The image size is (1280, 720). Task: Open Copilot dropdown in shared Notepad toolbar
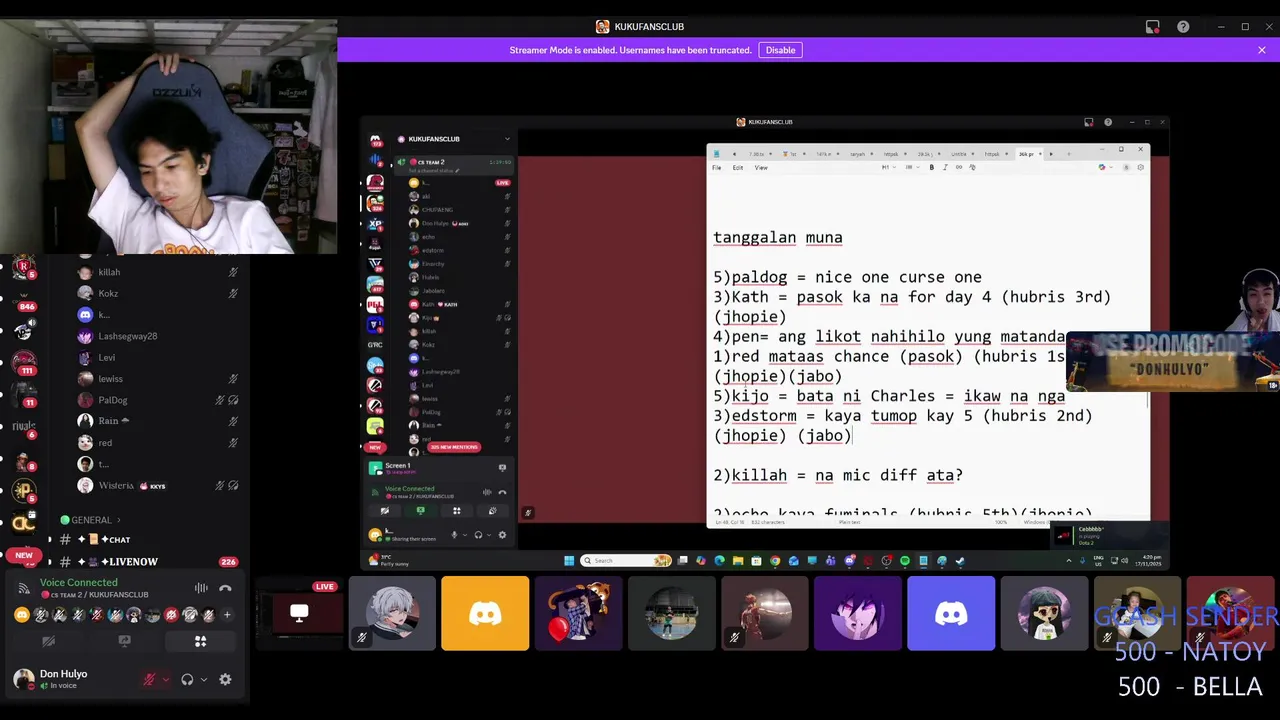tap(1105, 167)
